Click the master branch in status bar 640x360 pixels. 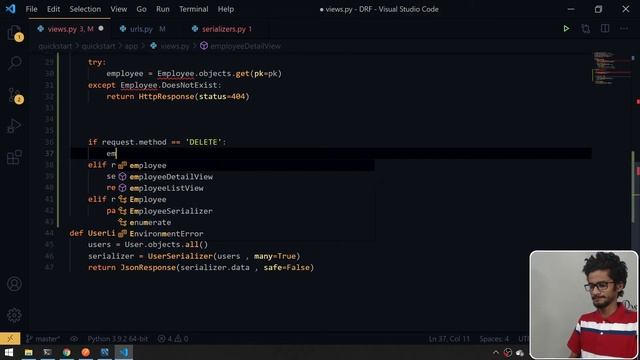coord(43,338)
